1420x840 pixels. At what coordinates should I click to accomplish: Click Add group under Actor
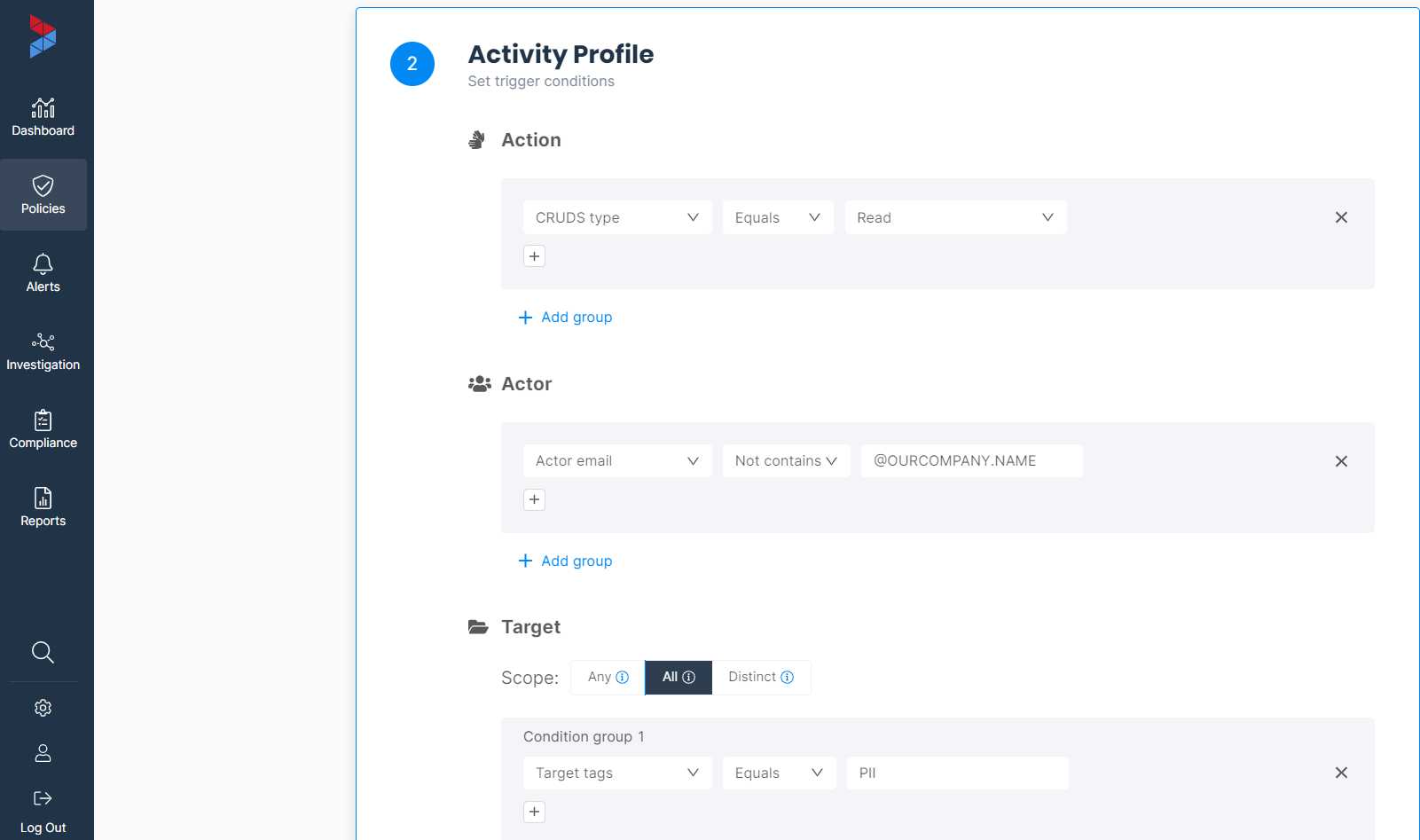(x=566, y=561)
